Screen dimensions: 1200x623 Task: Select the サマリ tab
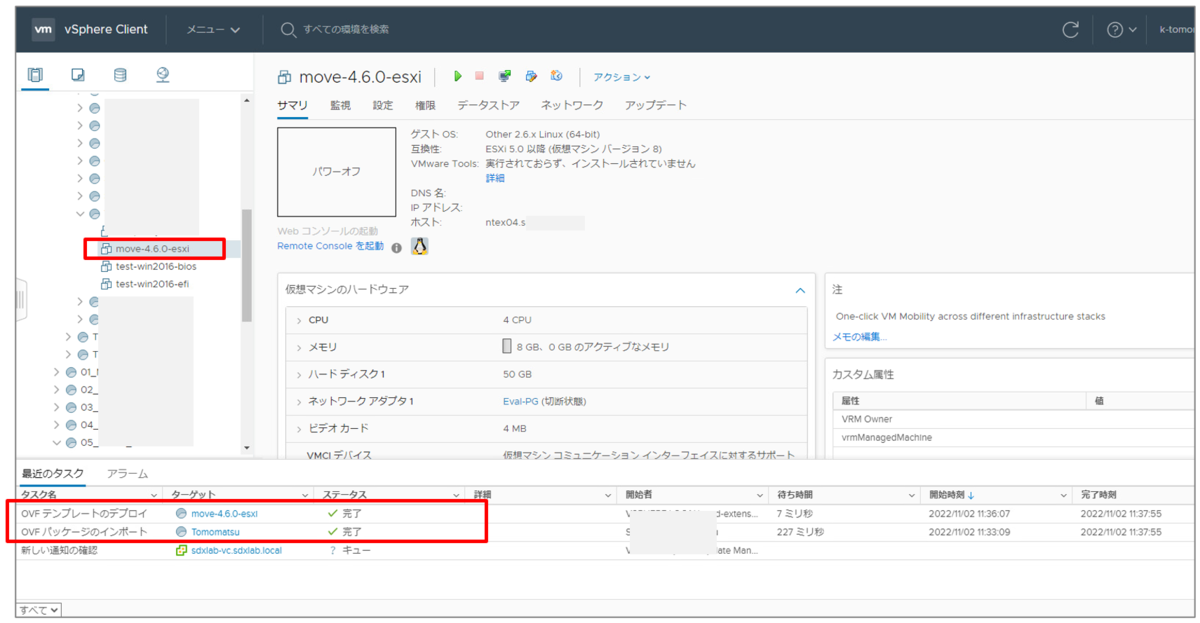pyautogui.click(x=293, y=105)
